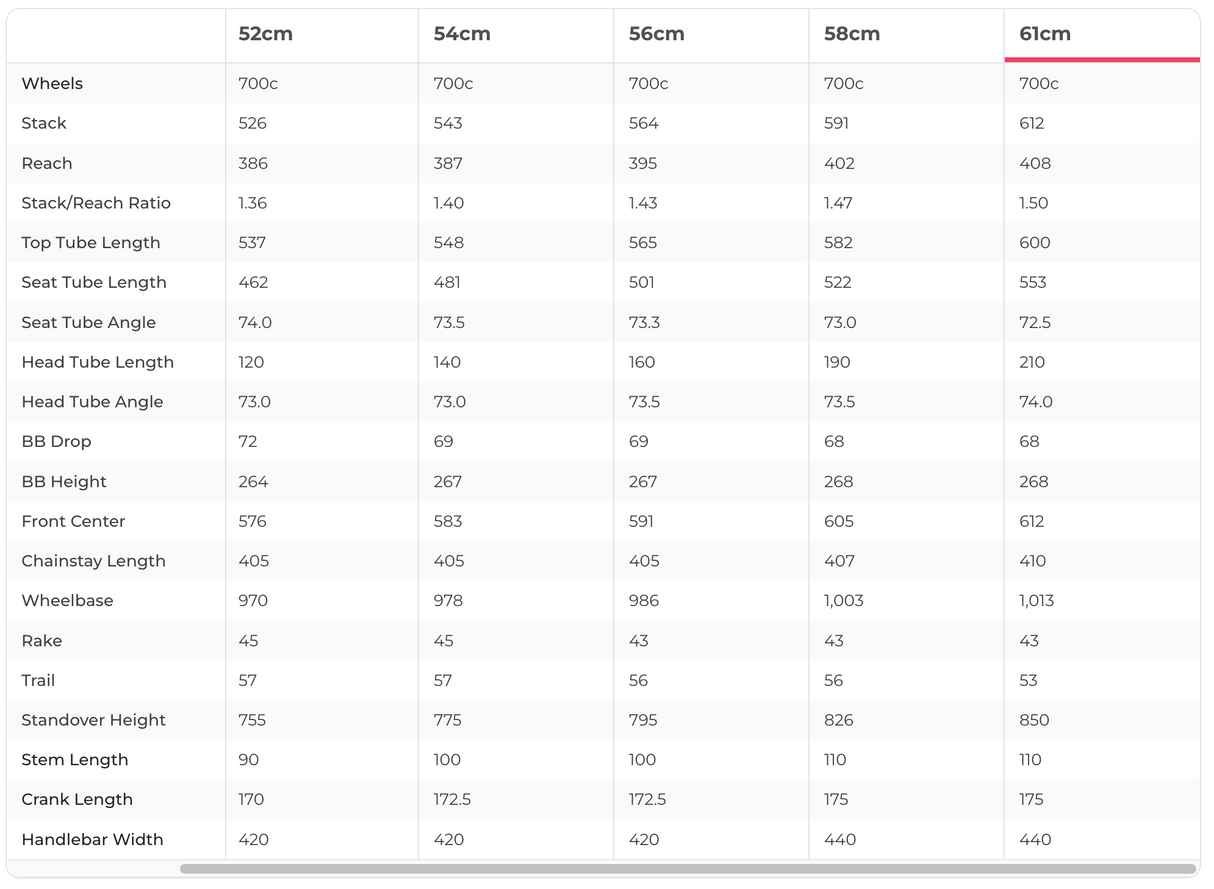
Task: Click the Seat Tube Angle value 73.3
Action: (643, 323)
